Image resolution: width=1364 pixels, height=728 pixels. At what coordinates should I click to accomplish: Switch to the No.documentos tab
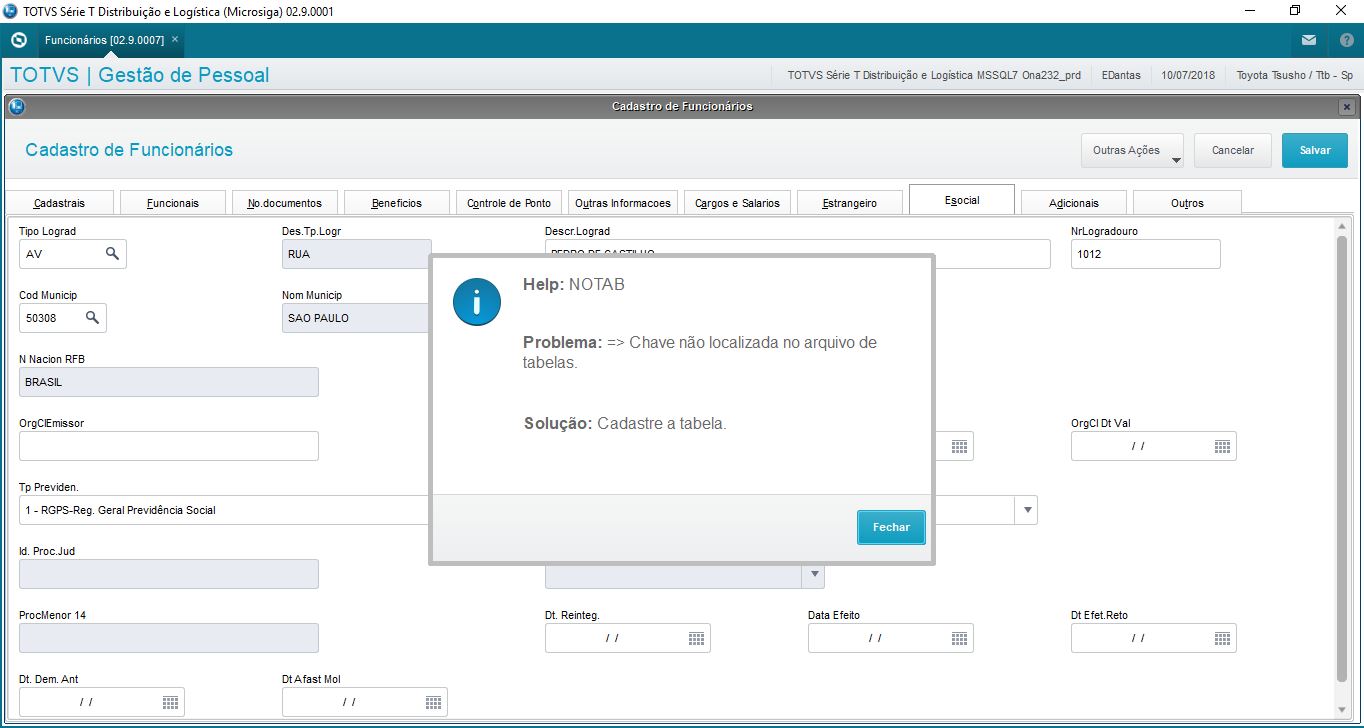pyautogui.click(x=285, y=203)
